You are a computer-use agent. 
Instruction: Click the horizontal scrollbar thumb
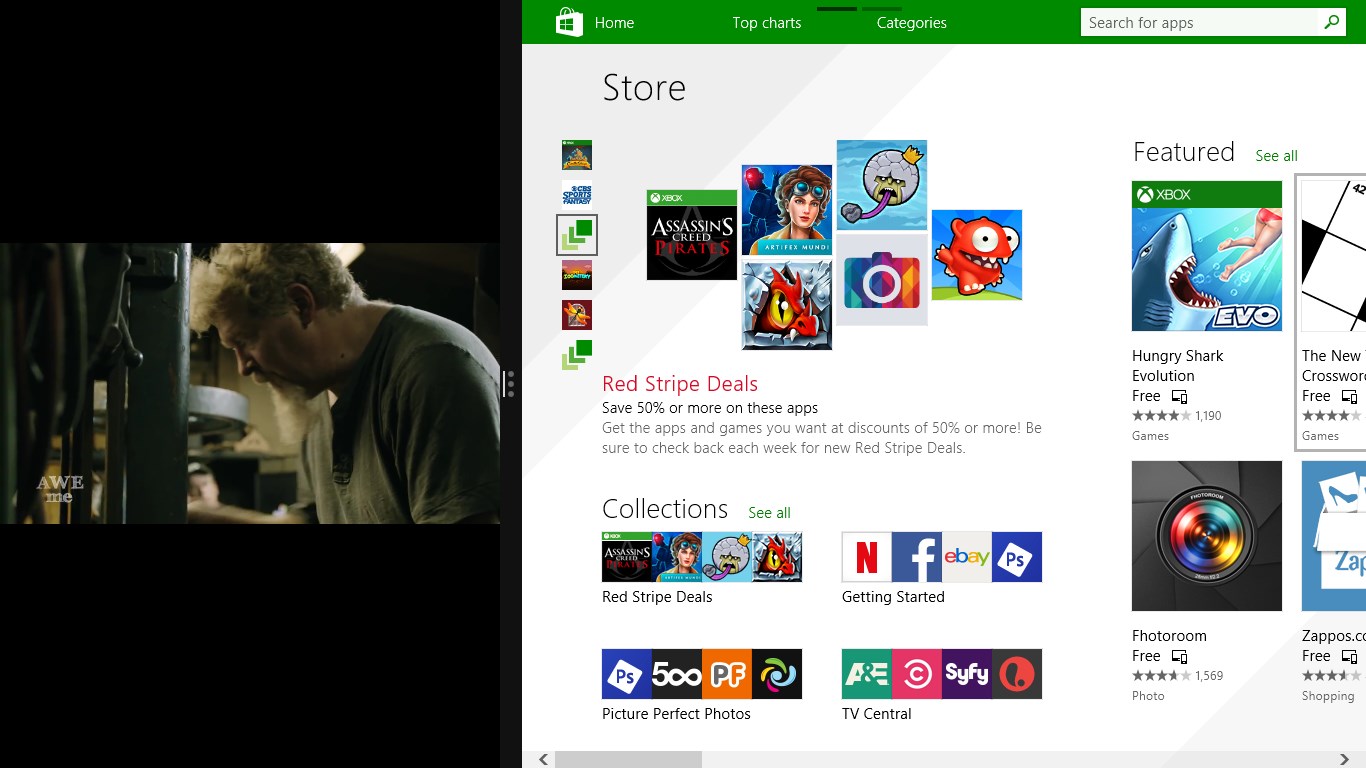click(x=628, y=760)
